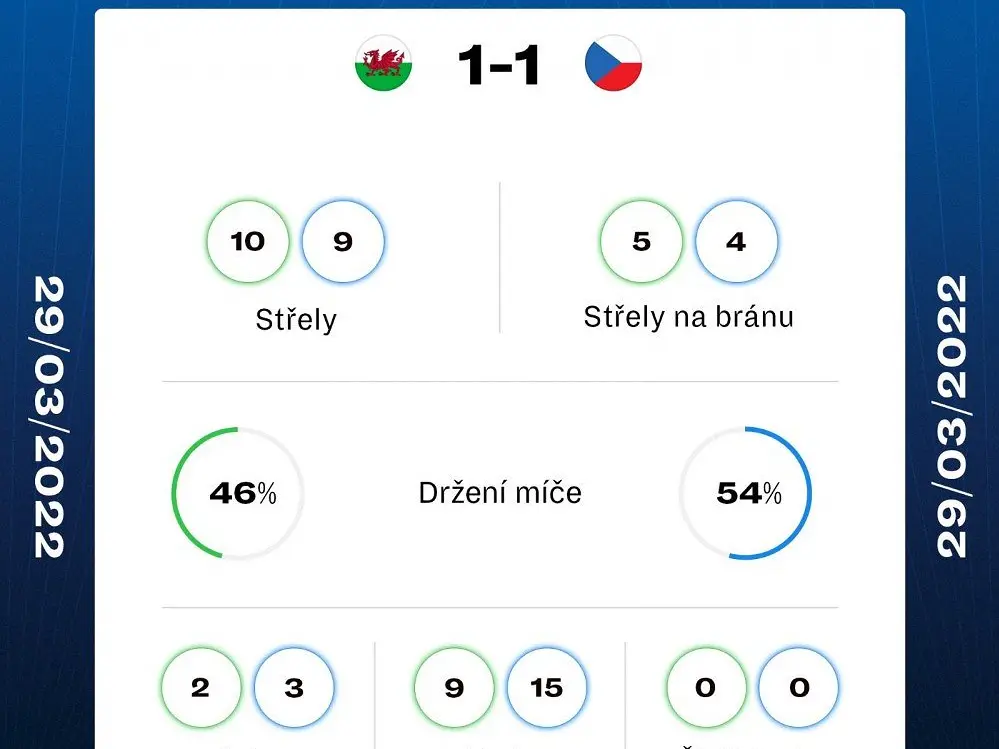Click the Czech Republic flag icon

pos(613,63)
